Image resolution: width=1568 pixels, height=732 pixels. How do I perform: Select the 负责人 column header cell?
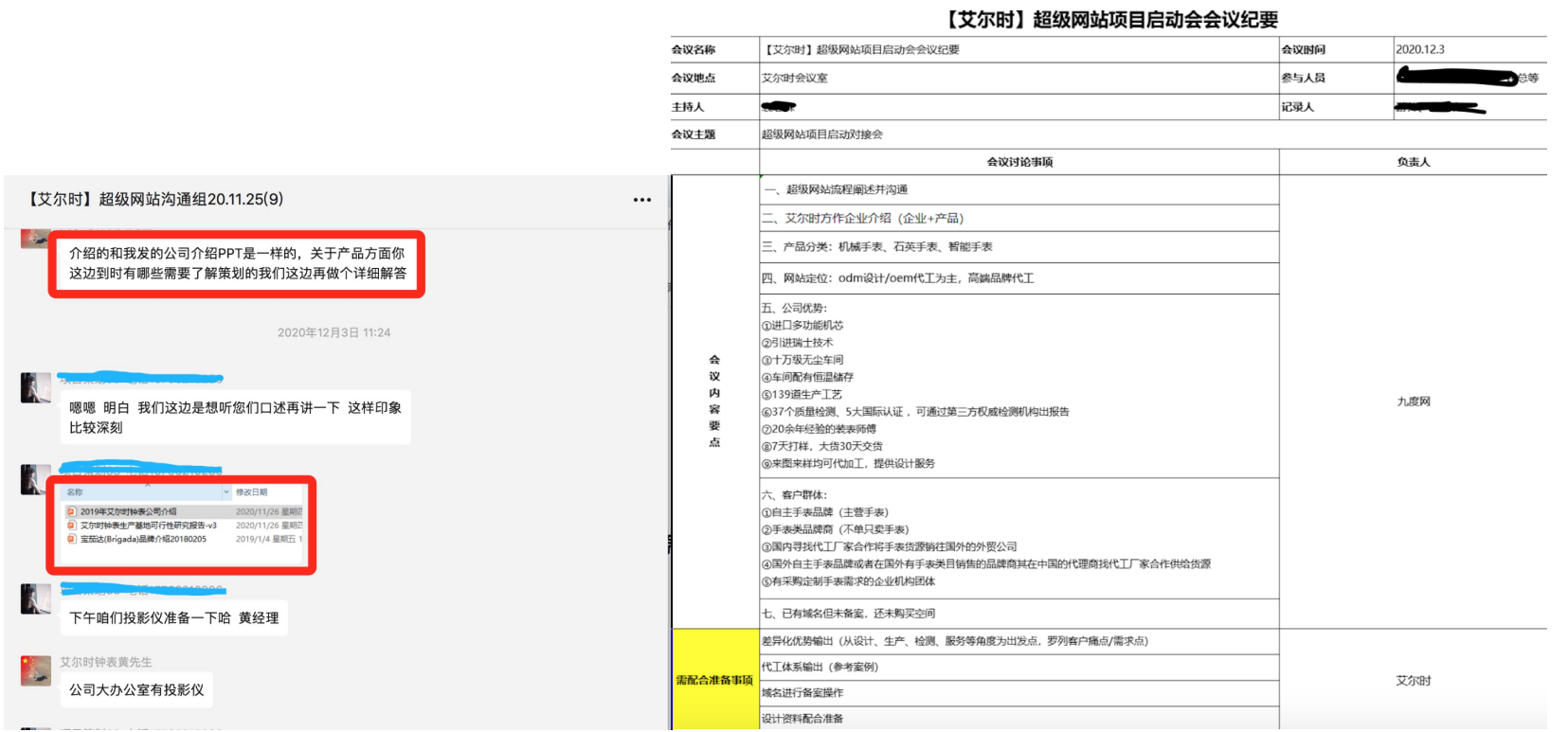1413,162
